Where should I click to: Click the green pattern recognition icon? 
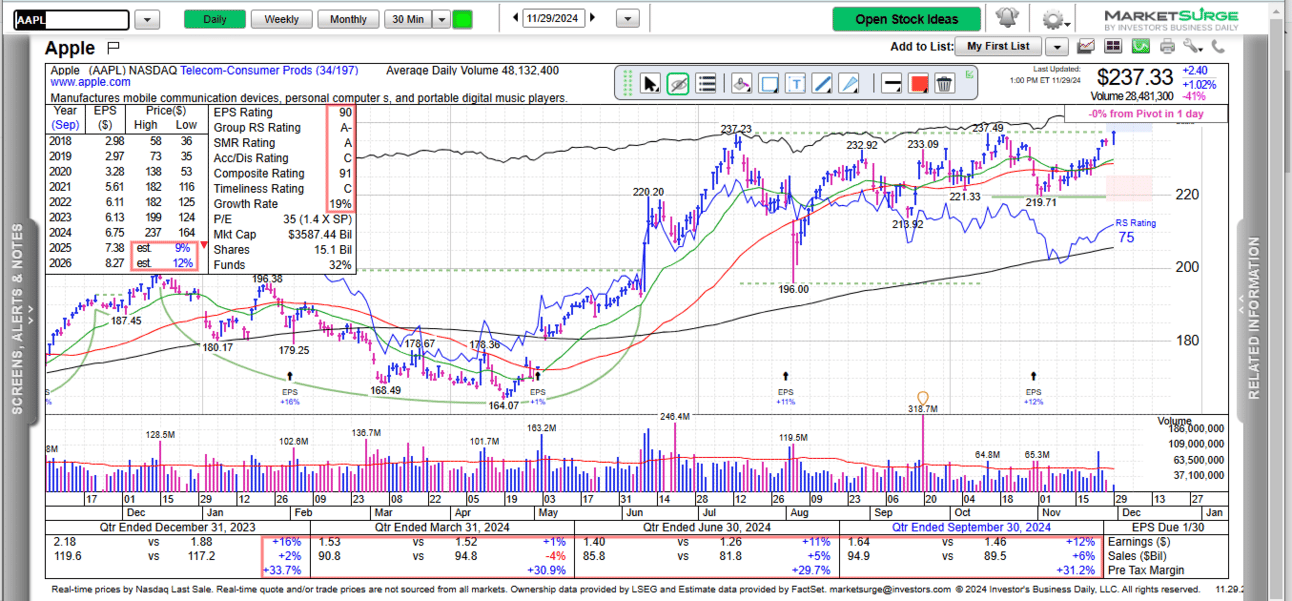point(1140,46)
